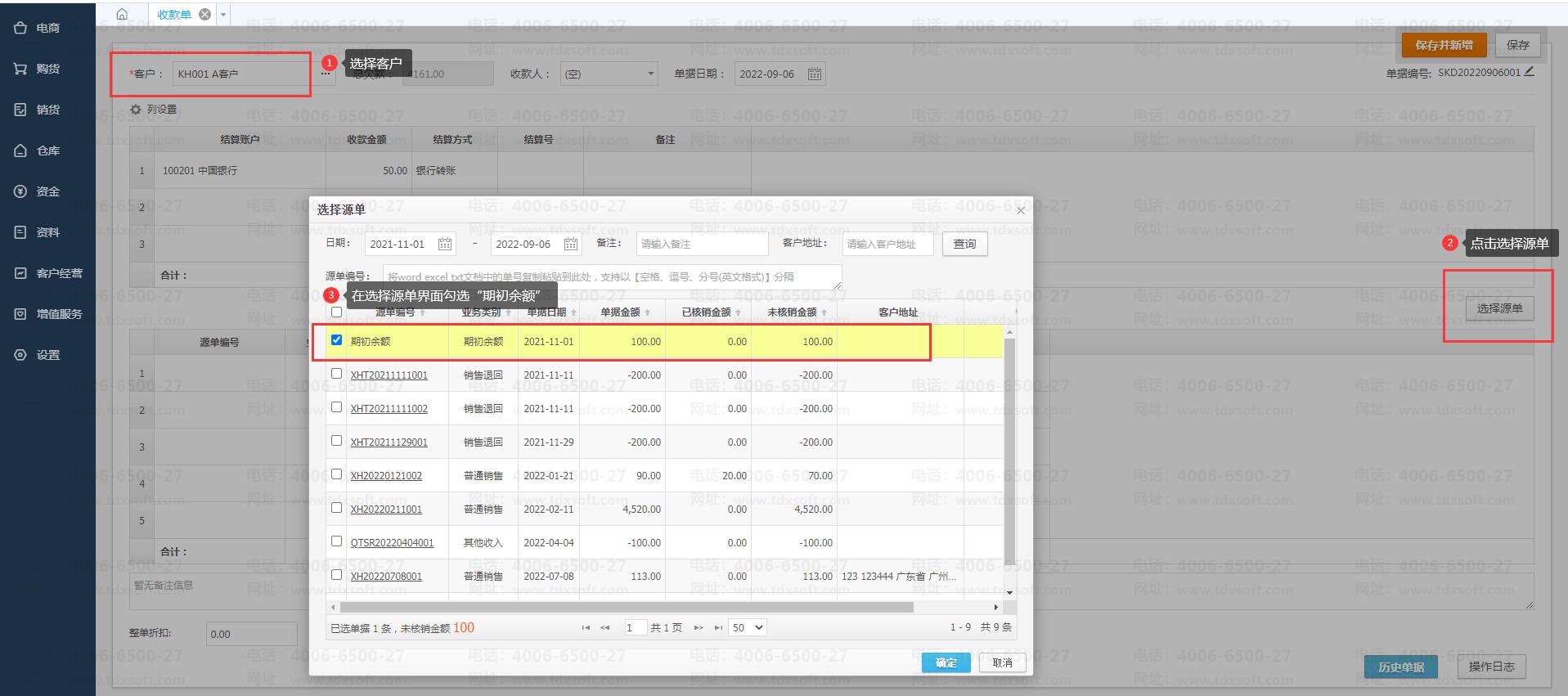1568x696 pixels.
Task: Open the tab list dropdown arrow
Action: (223, 15)
